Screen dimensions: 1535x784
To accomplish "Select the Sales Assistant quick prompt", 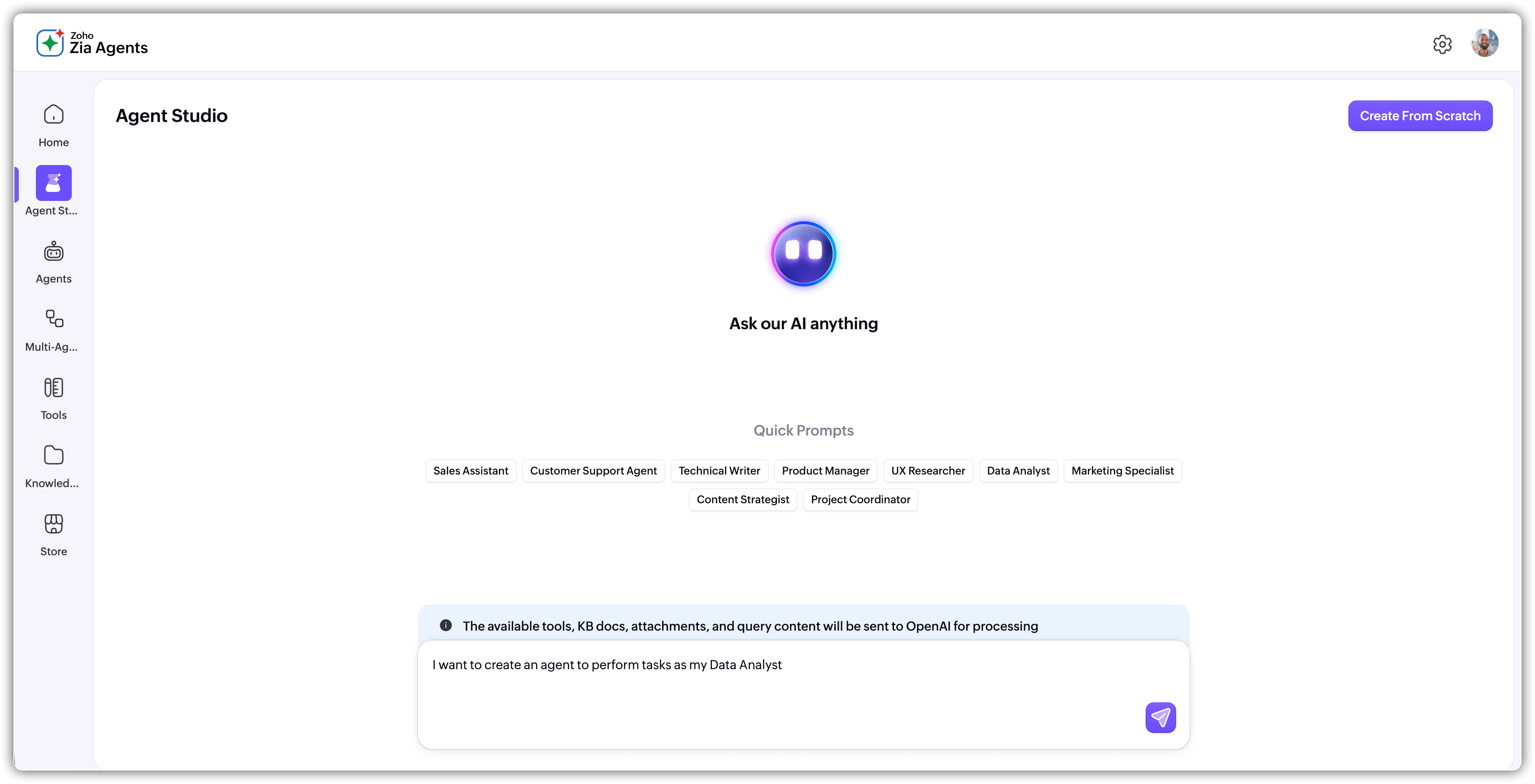I will [x=470, y=470].
